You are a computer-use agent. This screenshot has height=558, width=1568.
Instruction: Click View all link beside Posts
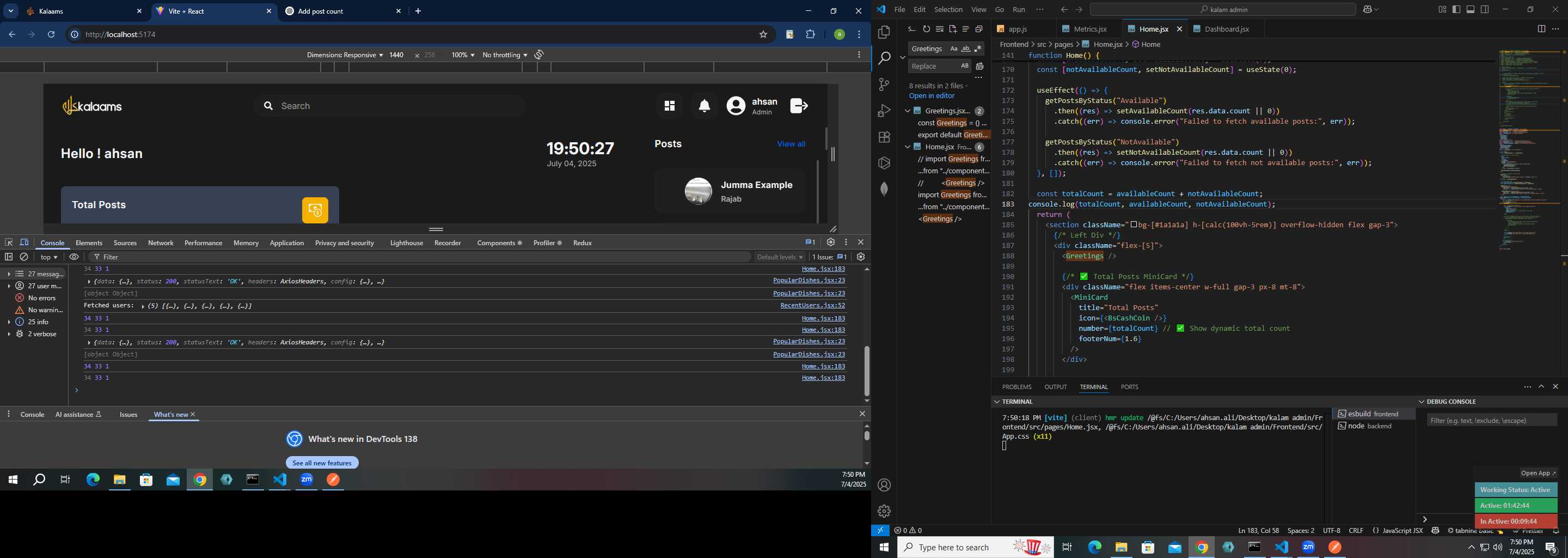tap(791, 144)
